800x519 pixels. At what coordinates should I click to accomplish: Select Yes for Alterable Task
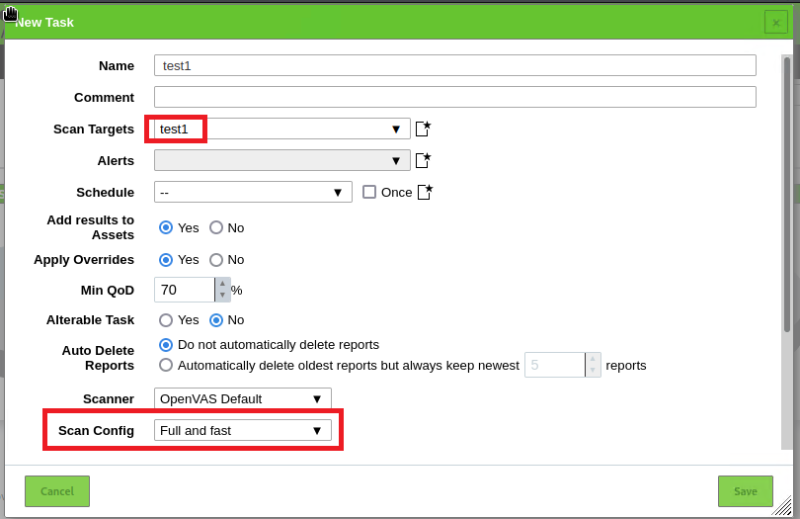tap(166, 320)
